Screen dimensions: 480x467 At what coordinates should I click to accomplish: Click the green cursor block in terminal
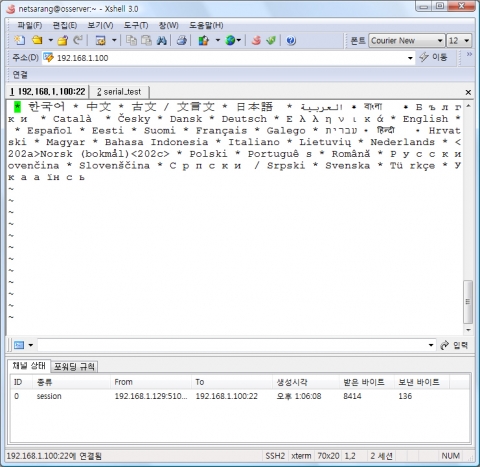pos(17,107)
